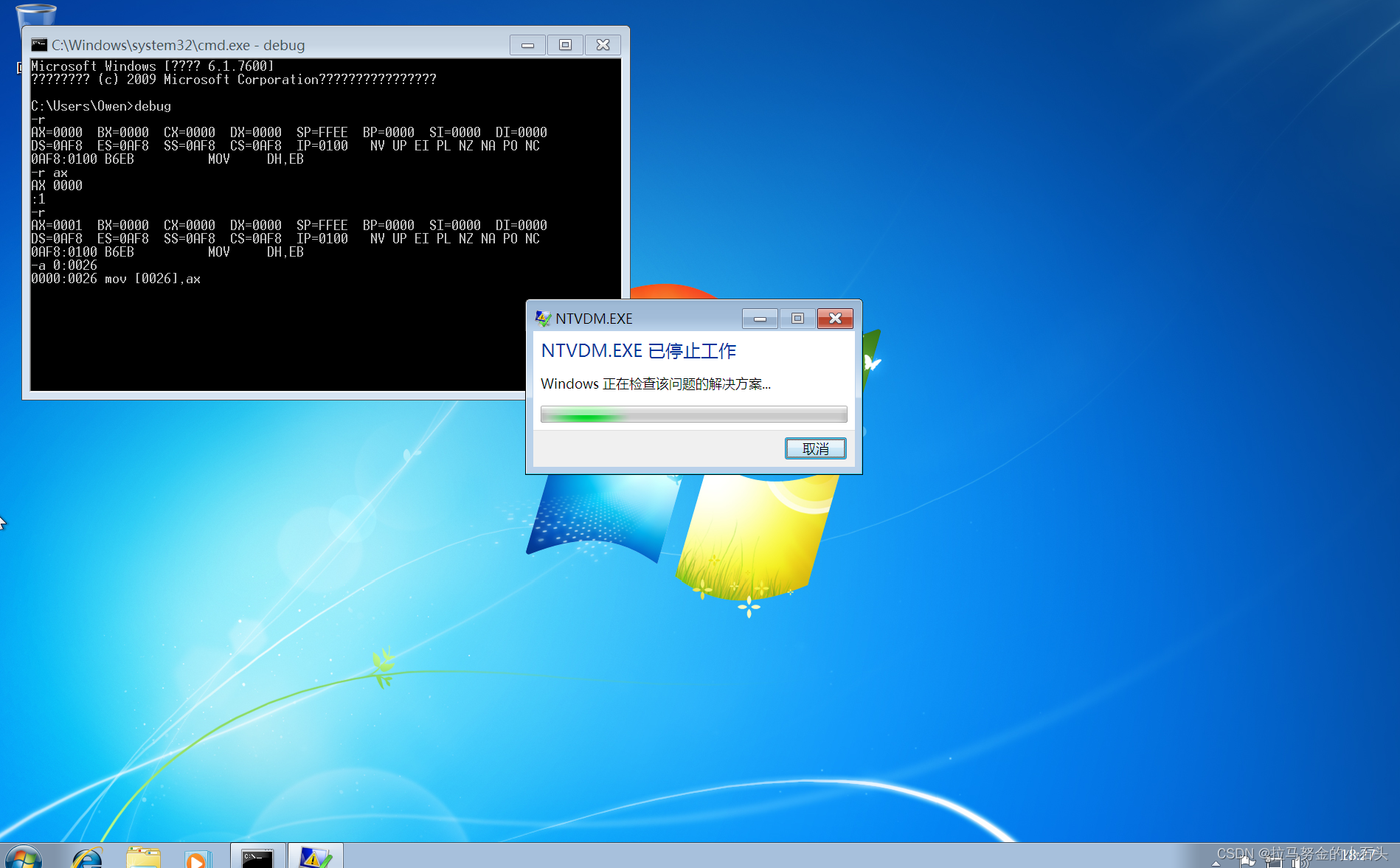Minimize the NTVDM.EXE dialog
The height and width of the screenshot is (868, 1400).
point(760,319)
